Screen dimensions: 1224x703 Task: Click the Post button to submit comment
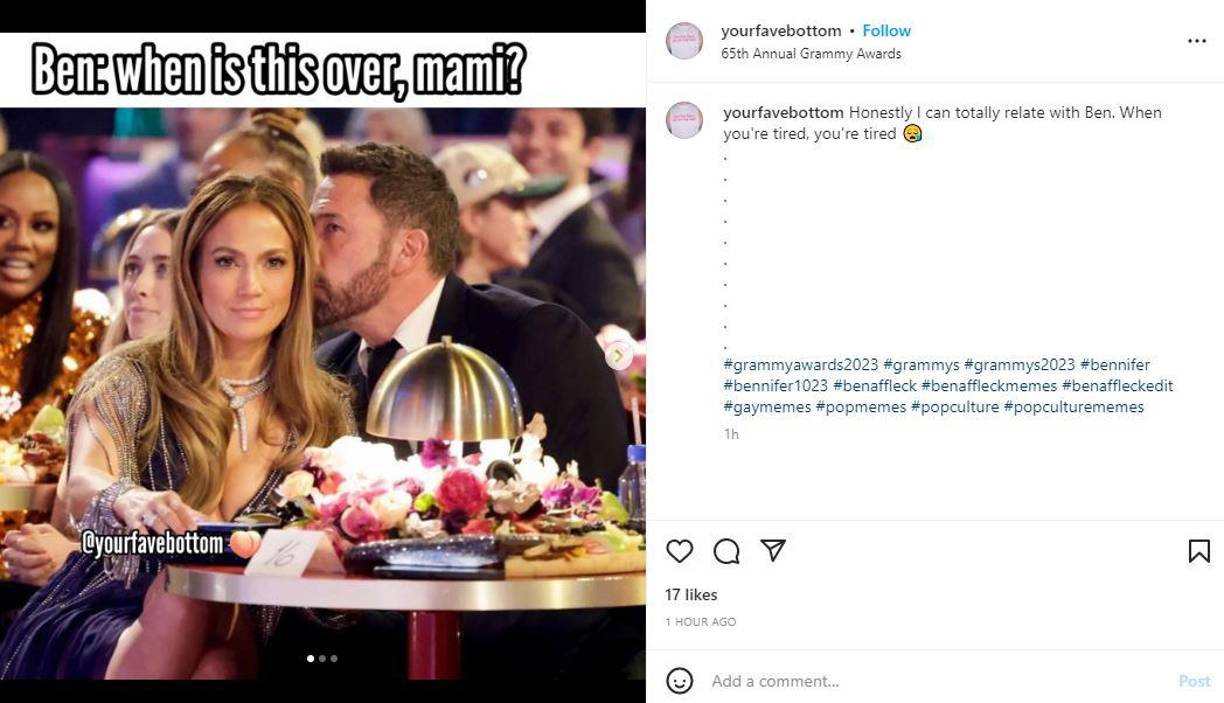1194,681
